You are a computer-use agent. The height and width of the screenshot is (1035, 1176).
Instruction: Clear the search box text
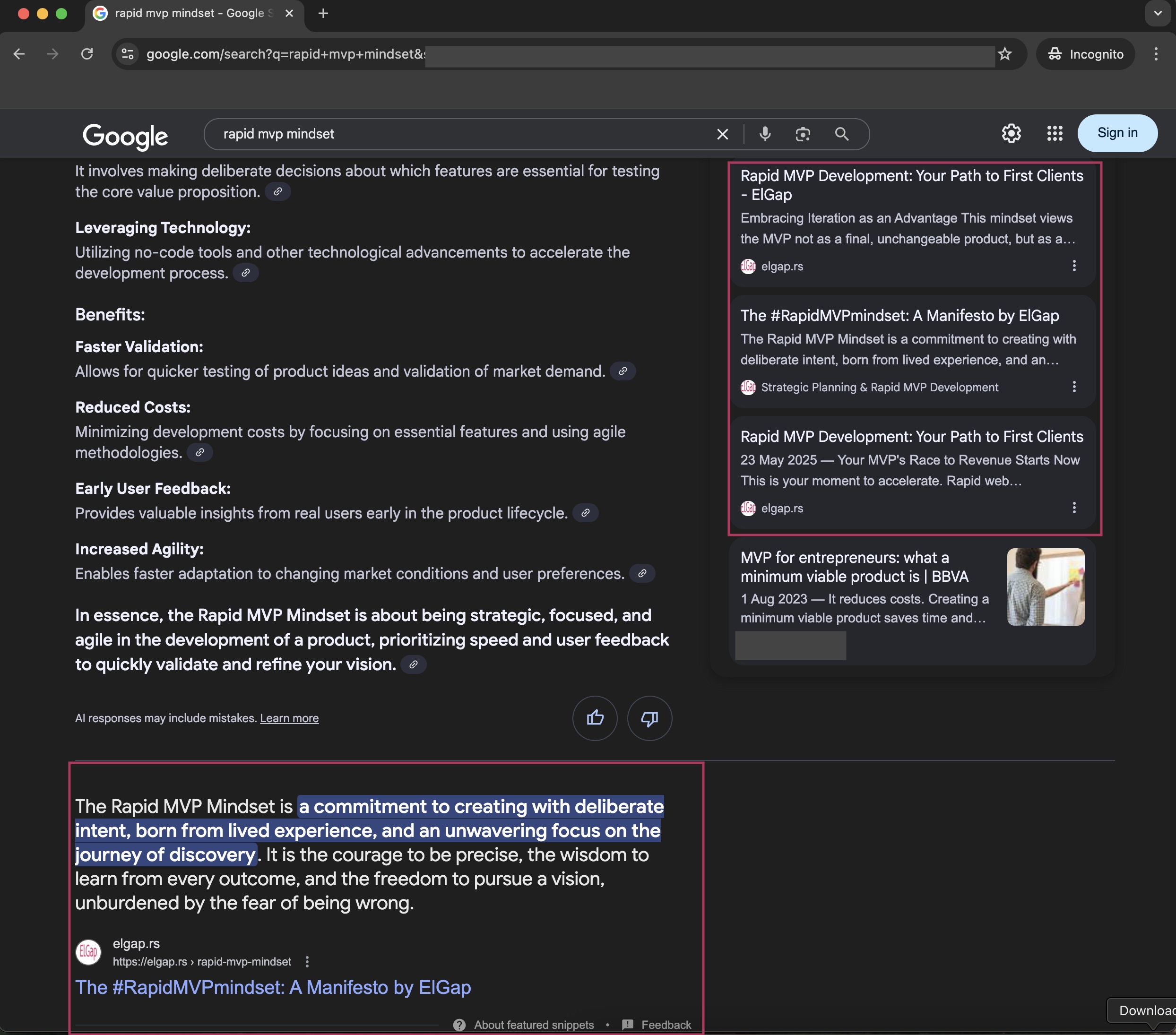(722, 134)
